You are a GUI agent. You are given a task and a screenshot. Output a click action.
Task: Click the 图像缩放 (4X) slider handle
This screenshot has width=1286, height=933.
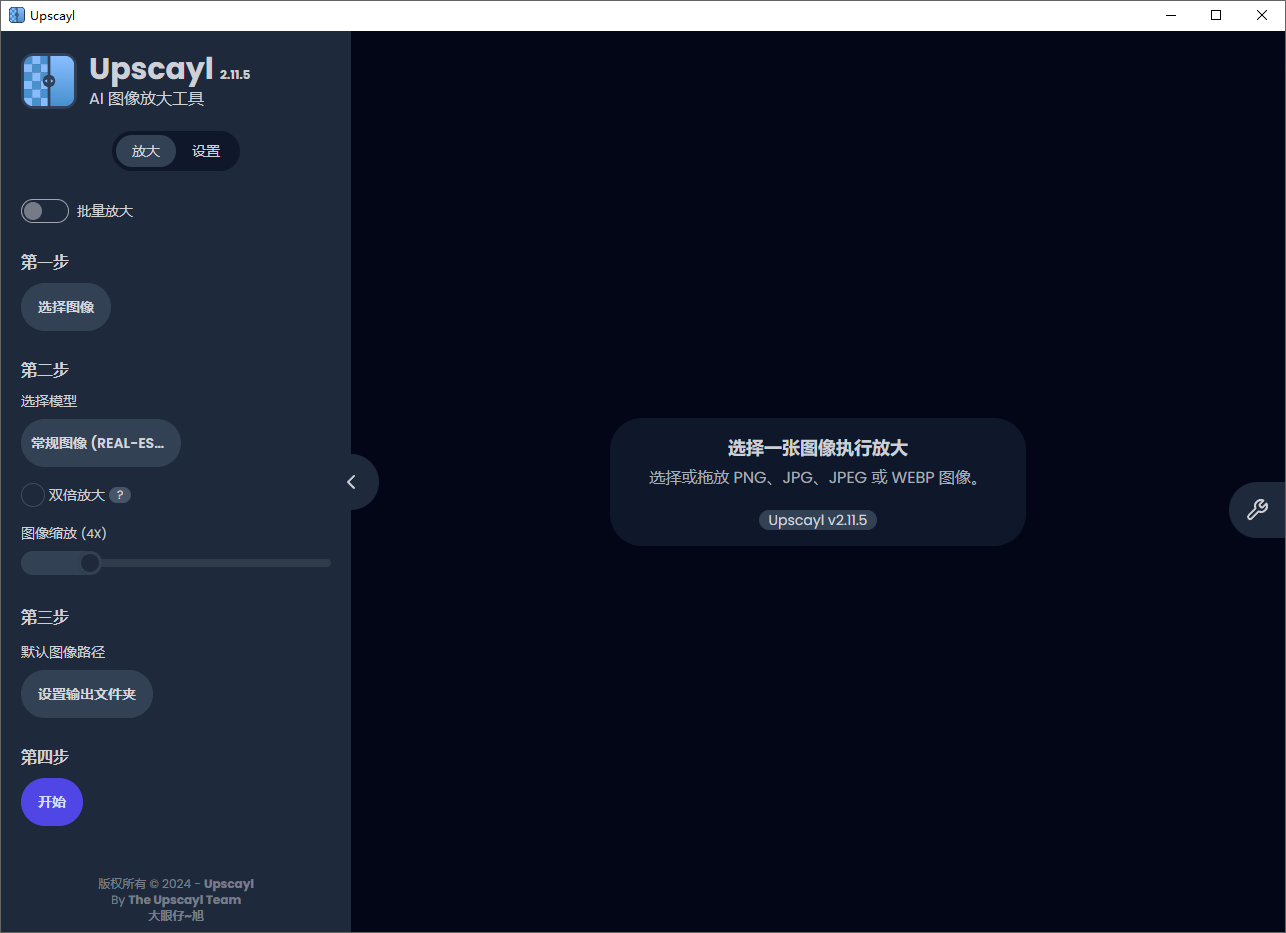click(90, 563)
